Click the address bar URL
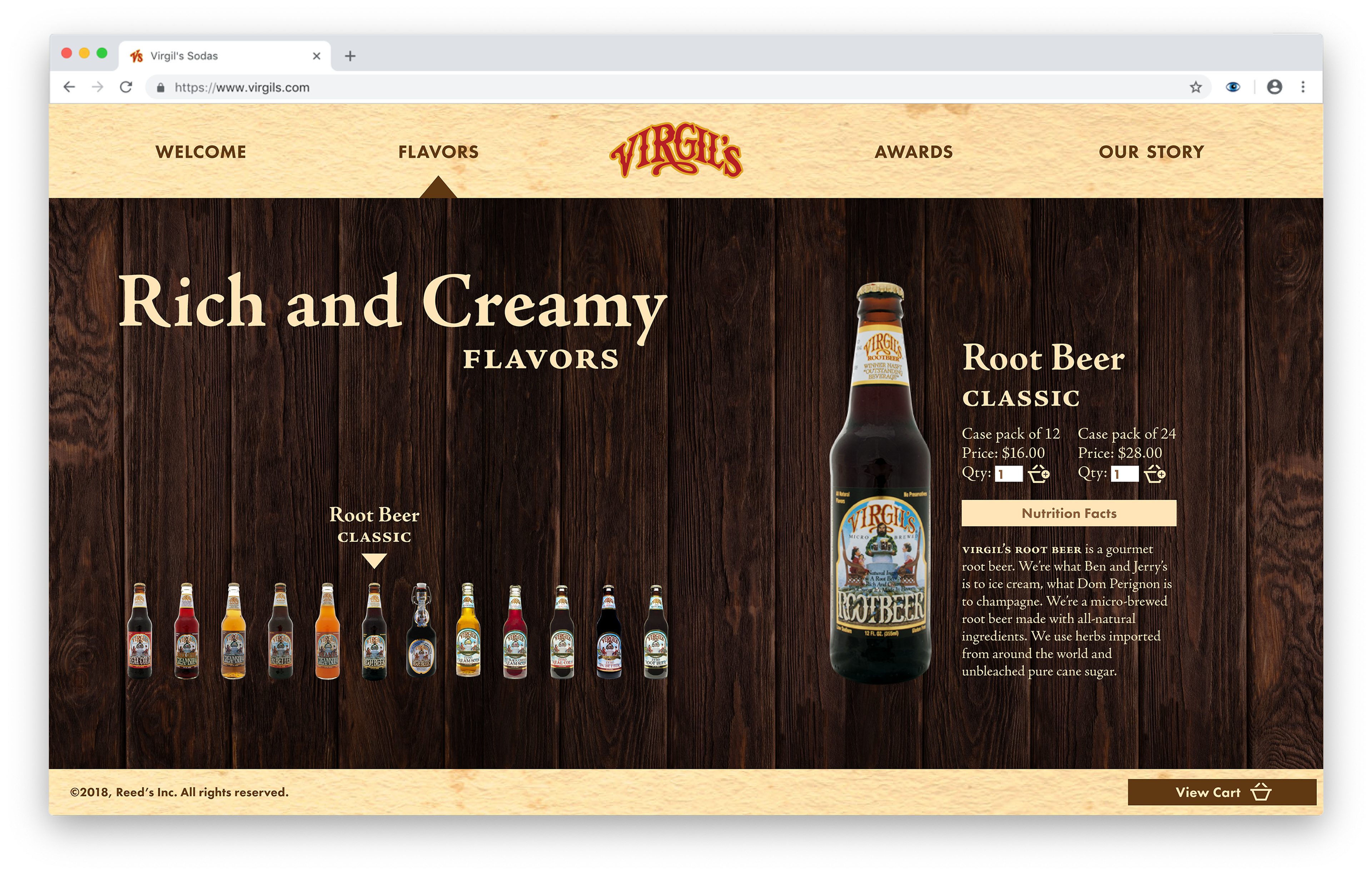Screen dimensions: 1372x875 [242, 88]
